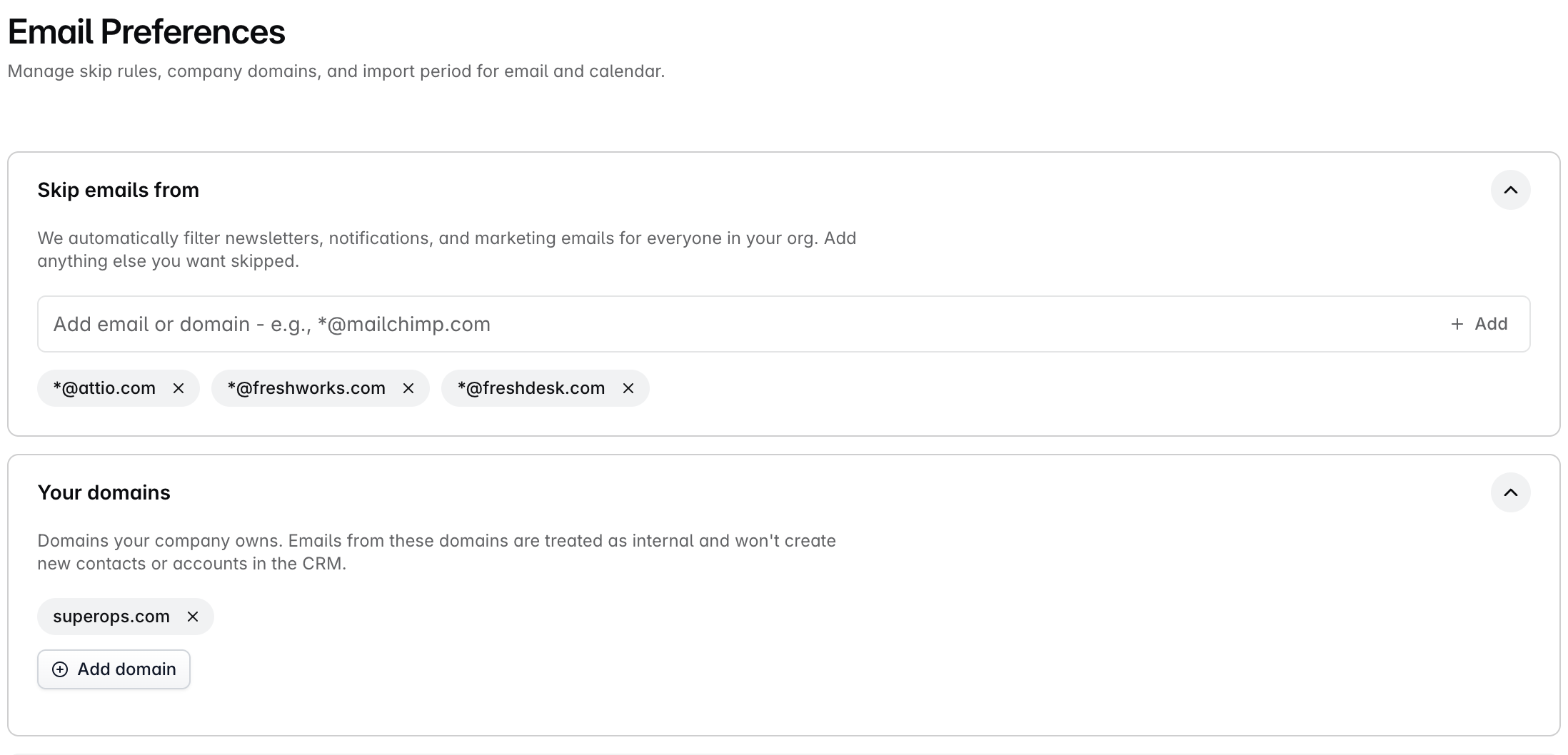The height and width of the screenshot is (755, 1568).
Task: Select the *@attio.com chip label
Action: tap(104, 388)
